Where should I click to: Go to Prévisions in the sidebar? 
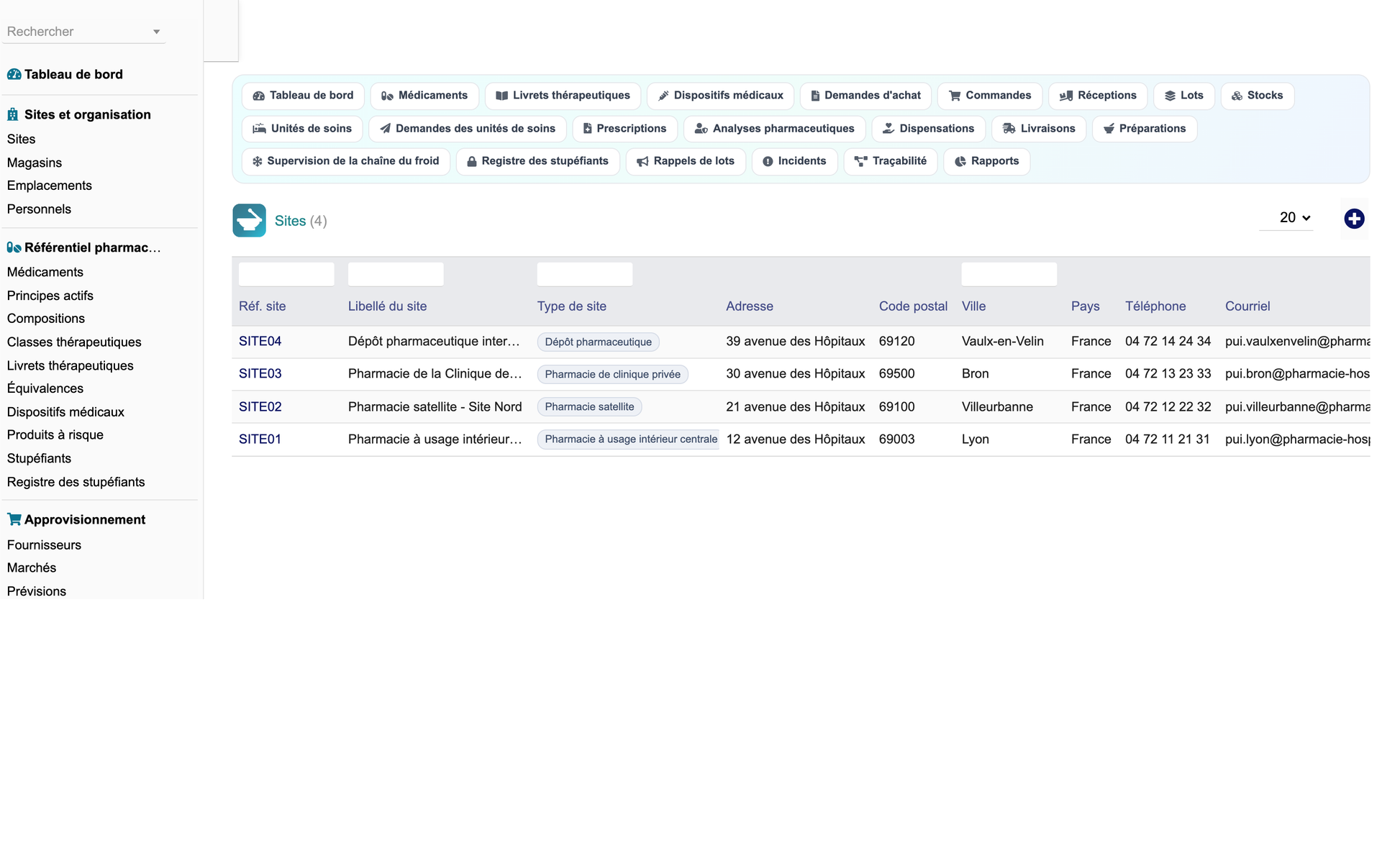tap(37, 591)
